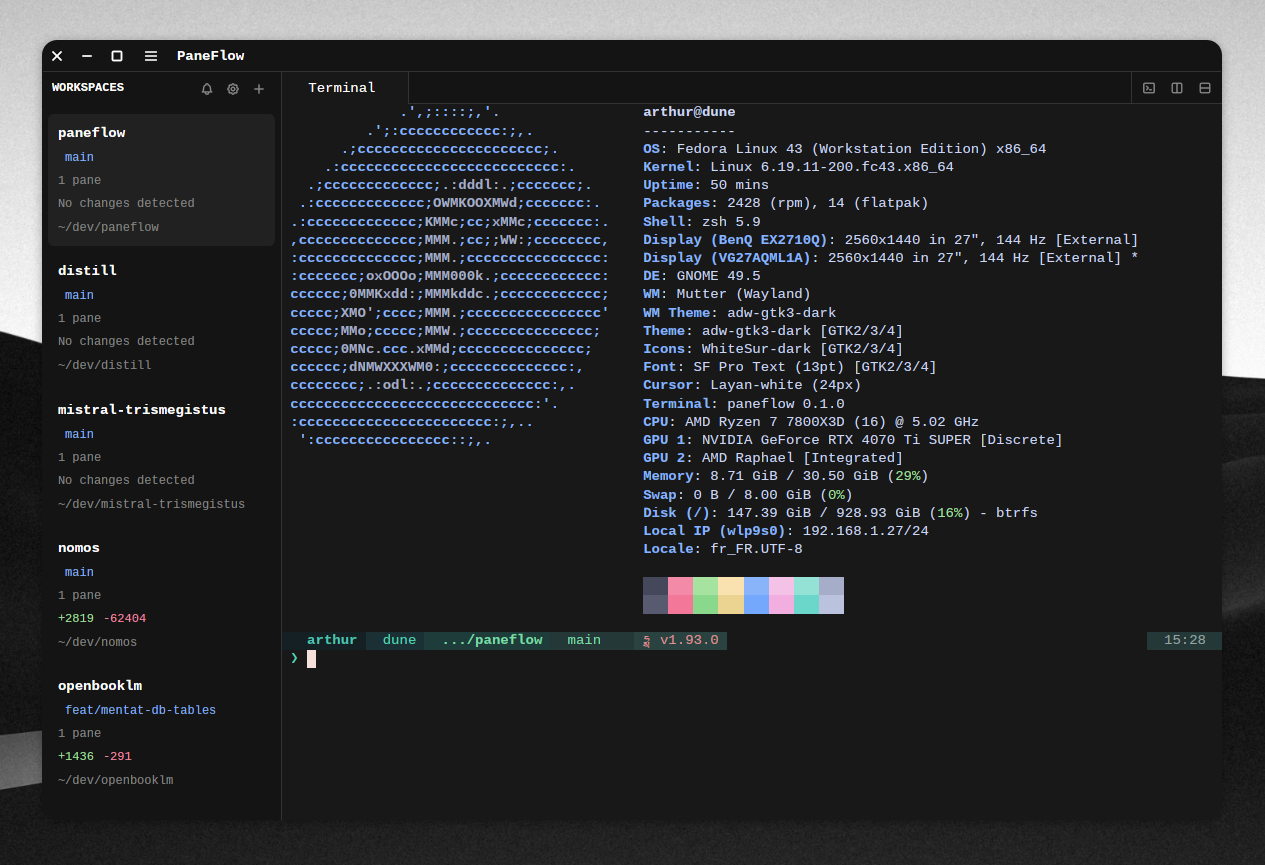Open a new terminal pane

pos(1148,88)
